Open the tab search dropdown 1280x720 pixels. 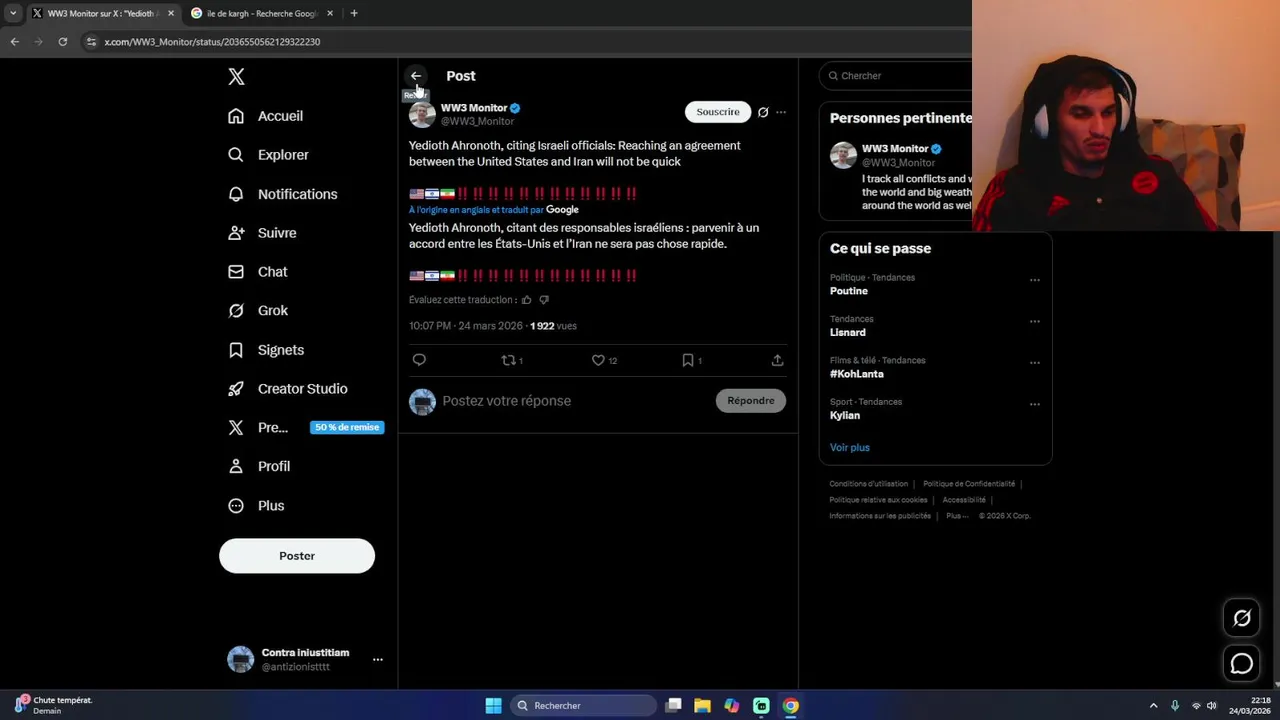13,13
